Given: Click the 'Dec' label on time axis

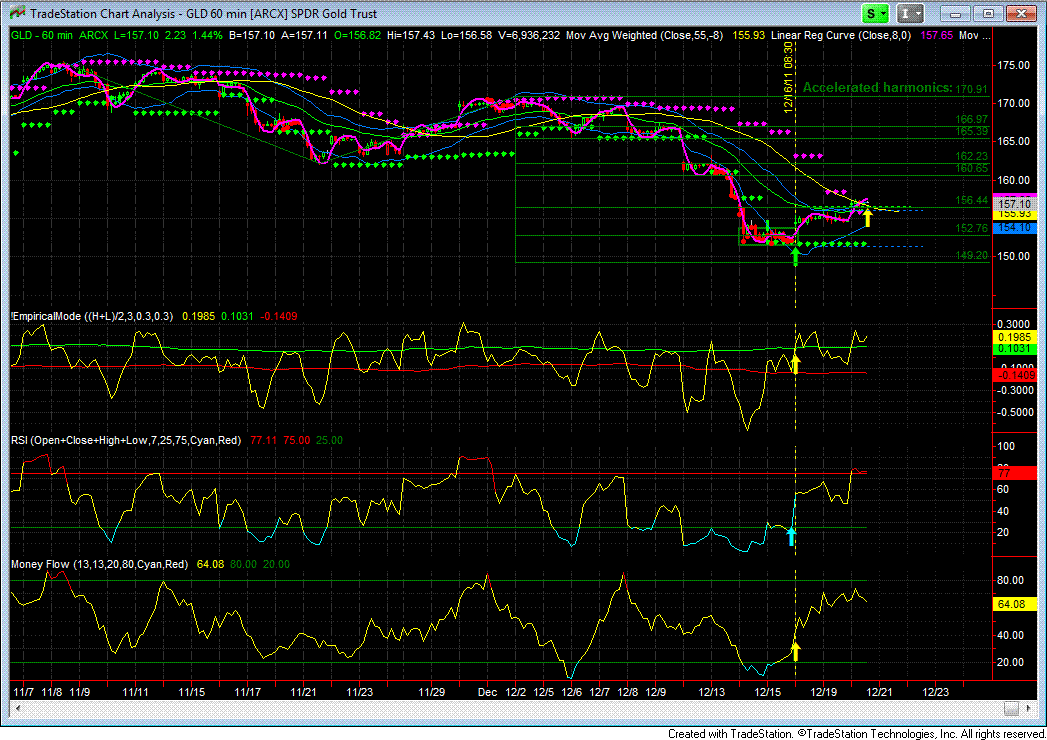Looking at the screenshot, I should coord(487,692).
